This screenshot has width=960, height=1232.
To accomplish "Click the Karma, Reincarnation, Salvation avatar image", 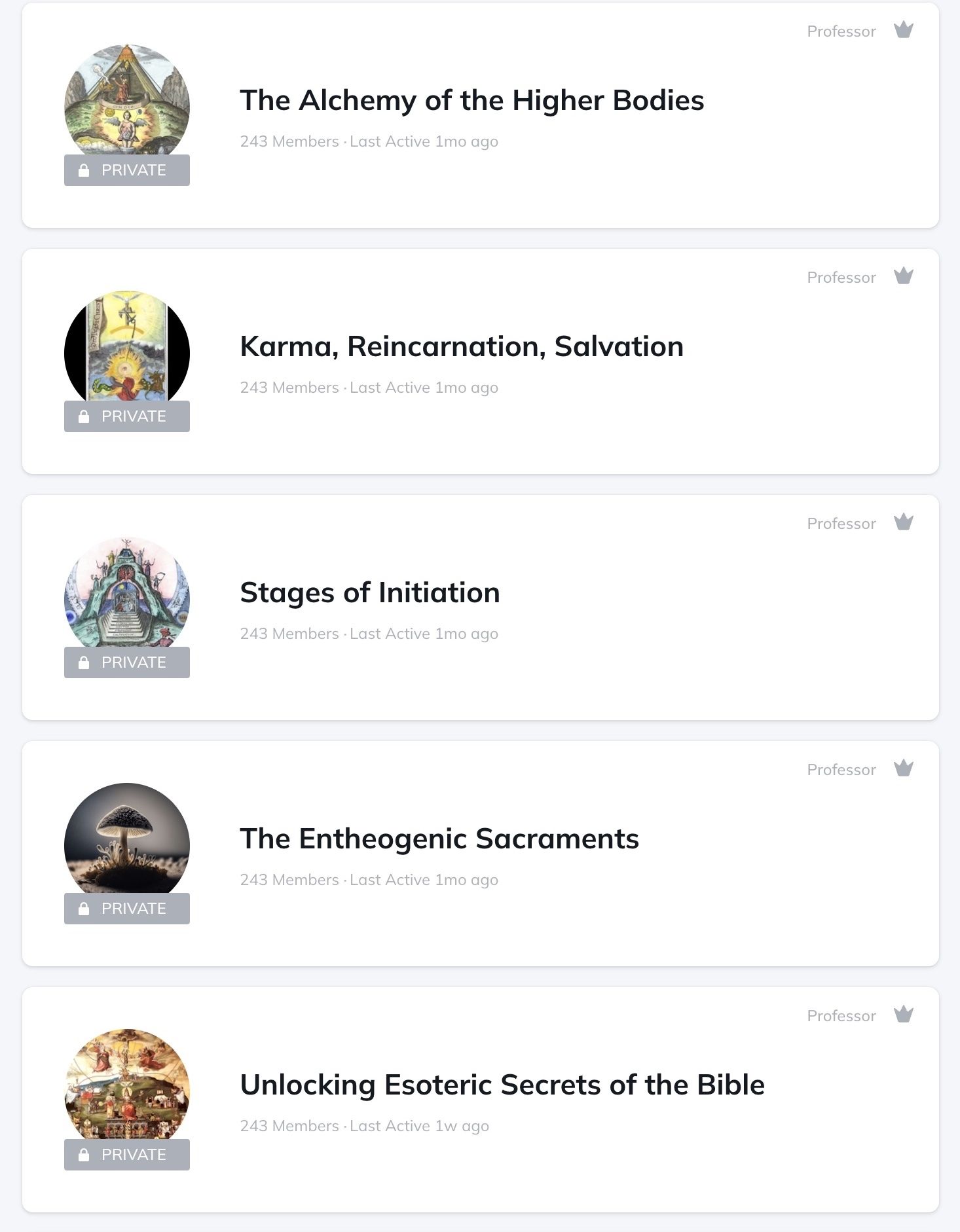I will (127, 346).
